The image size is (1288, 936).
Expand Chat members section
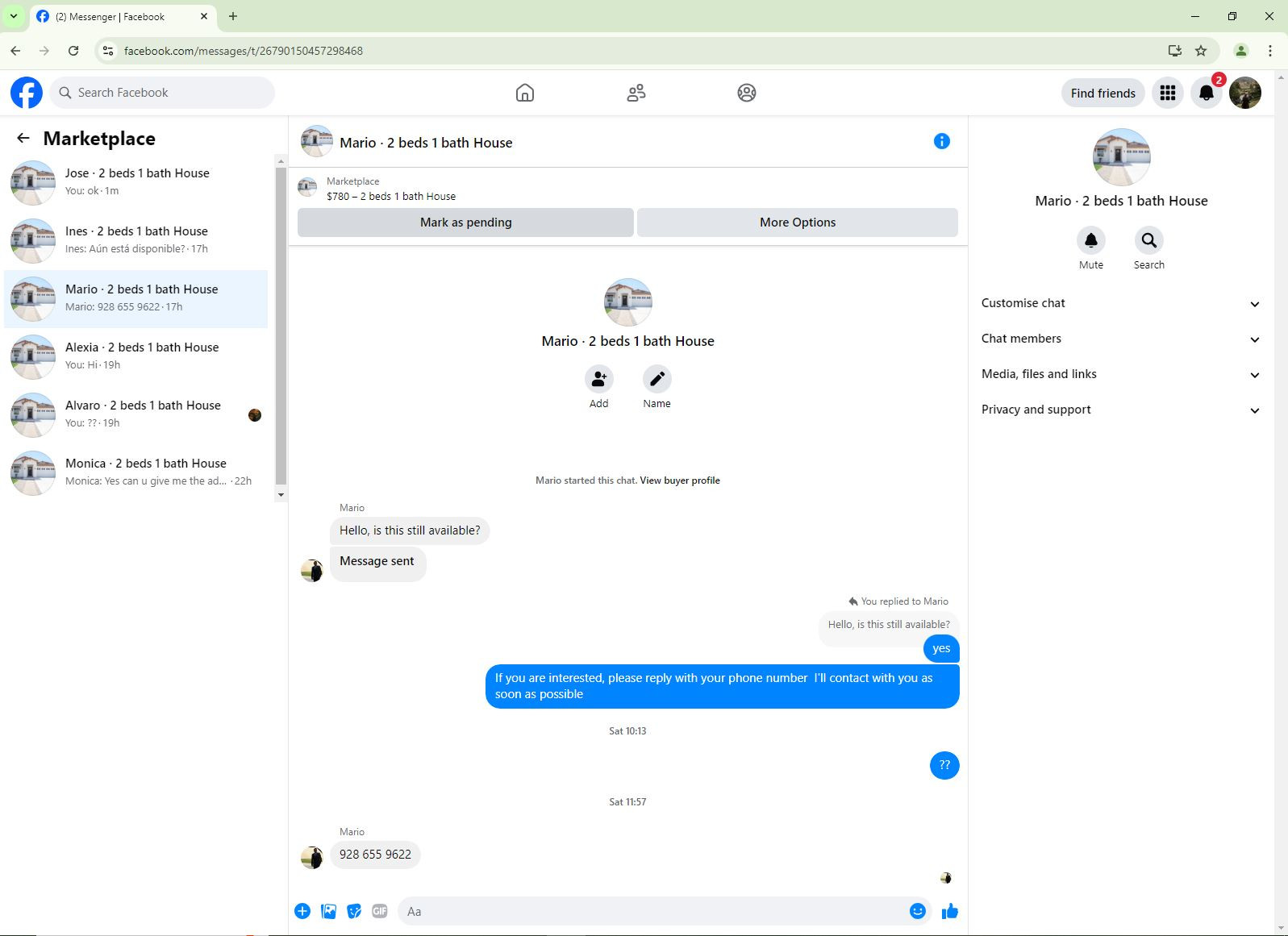[1120, 339]
